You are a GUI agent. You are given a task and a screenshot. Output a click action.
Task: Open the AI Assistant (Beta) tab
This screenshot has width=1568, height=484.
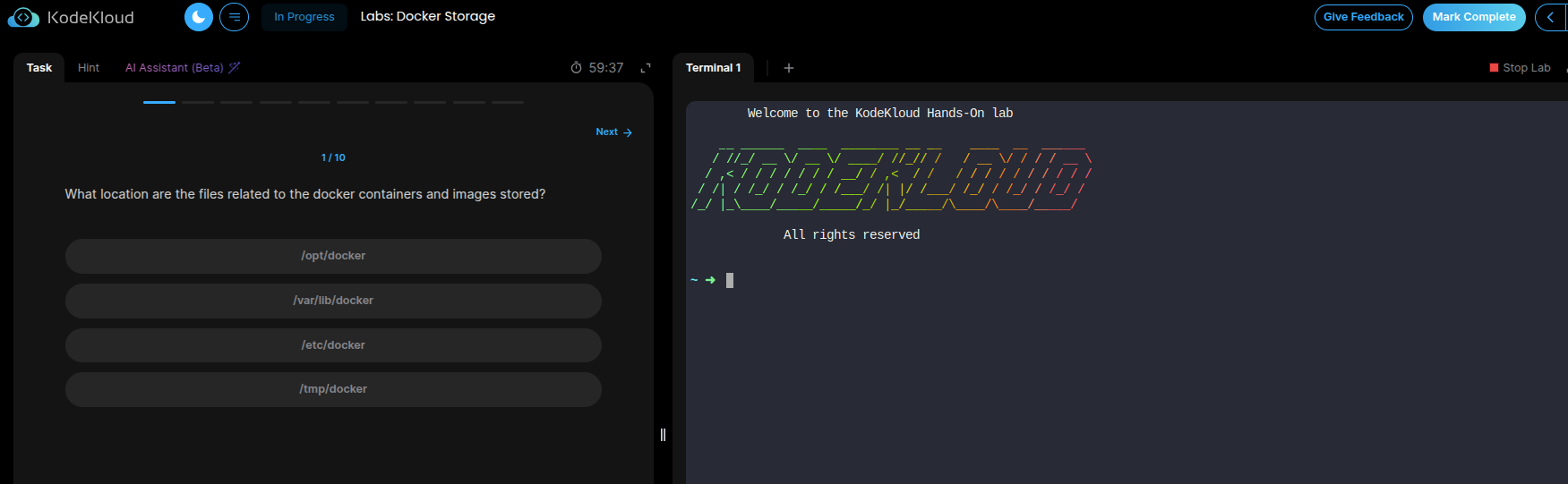click(x=183, y=68)
